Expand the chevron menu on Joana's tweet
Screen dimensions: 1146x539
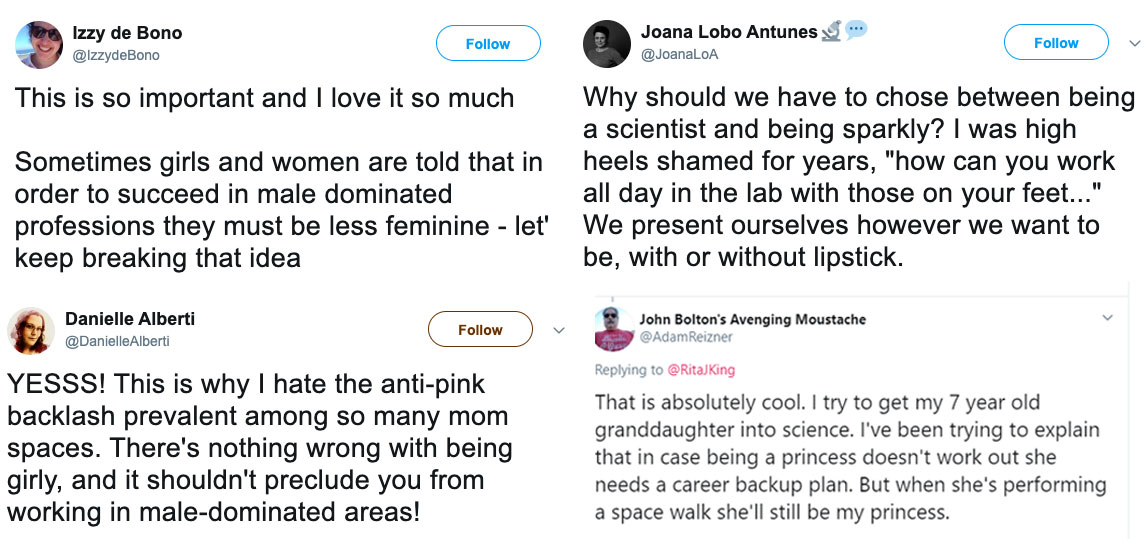(x=1134, y=44)
